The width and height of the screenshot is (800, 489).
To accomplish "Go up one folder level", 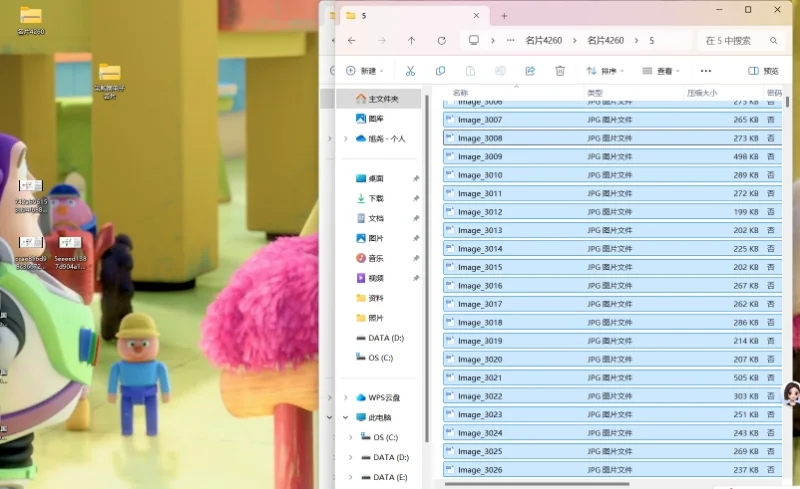I will [x=411, y=40].
